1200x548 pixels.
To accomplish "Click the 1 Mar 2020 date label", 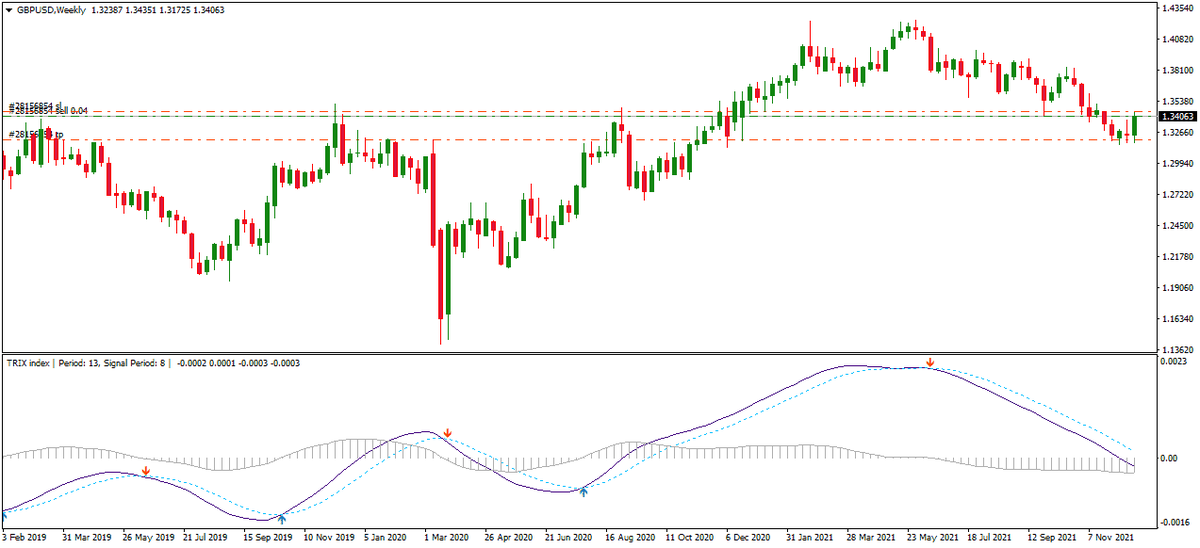I will pos(448,536).
